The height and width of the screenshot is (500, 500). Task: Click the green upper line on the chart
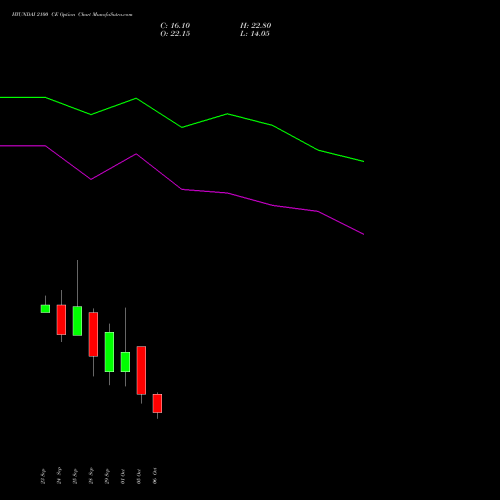pos(182,127)
